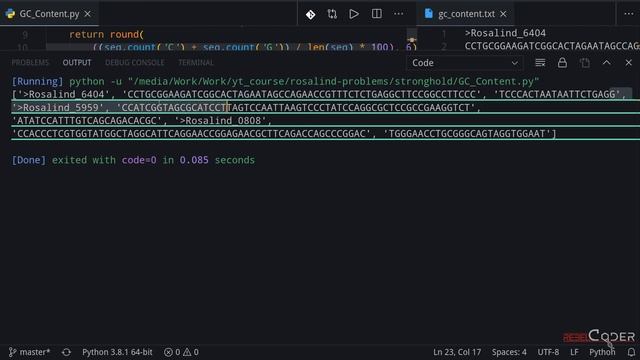
Task: Open notifications bell in status bar
Action: click(631, 352)
